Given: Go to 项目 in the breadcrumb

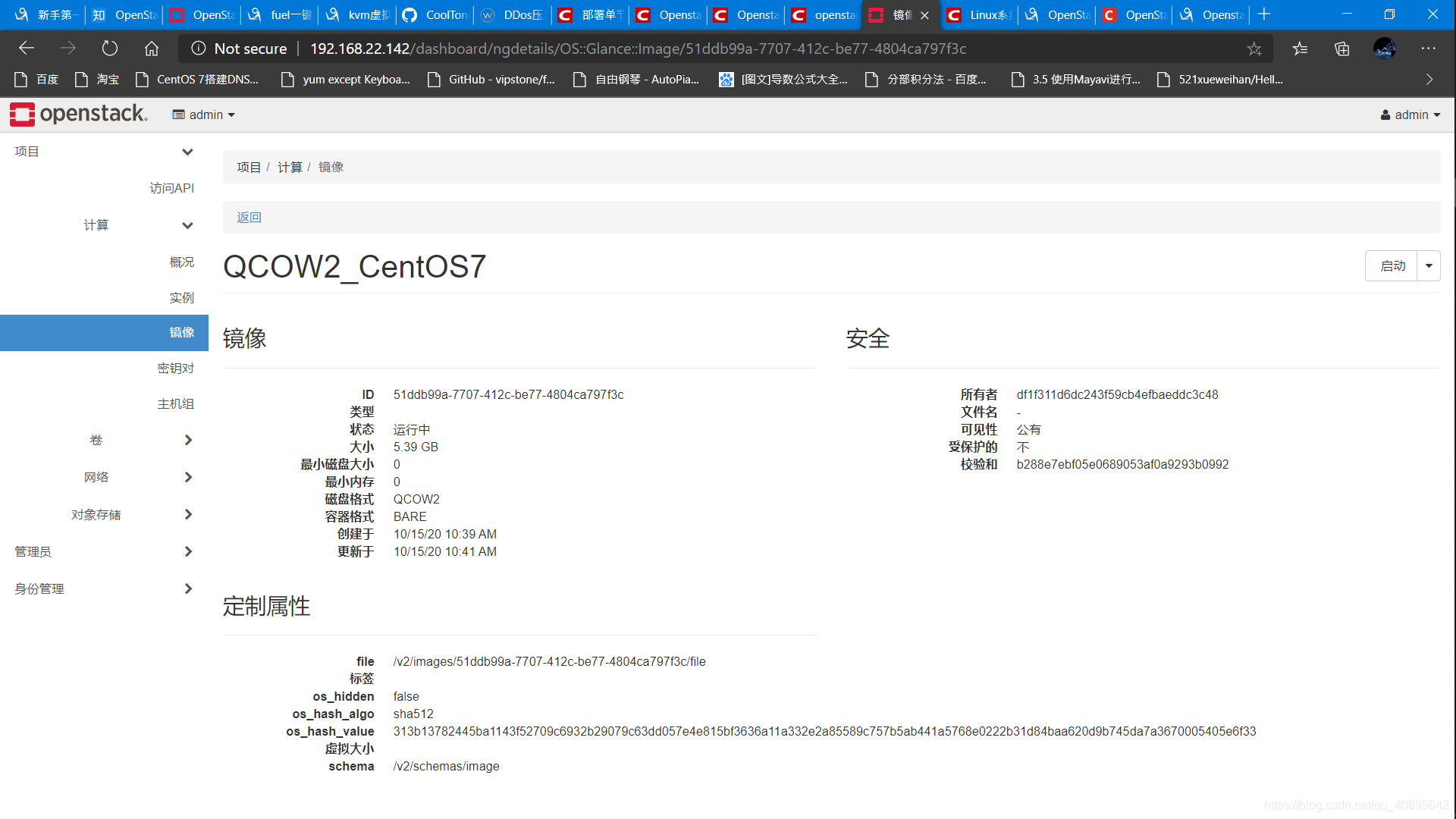Looking at the screenshot, I should pos(249,167).
